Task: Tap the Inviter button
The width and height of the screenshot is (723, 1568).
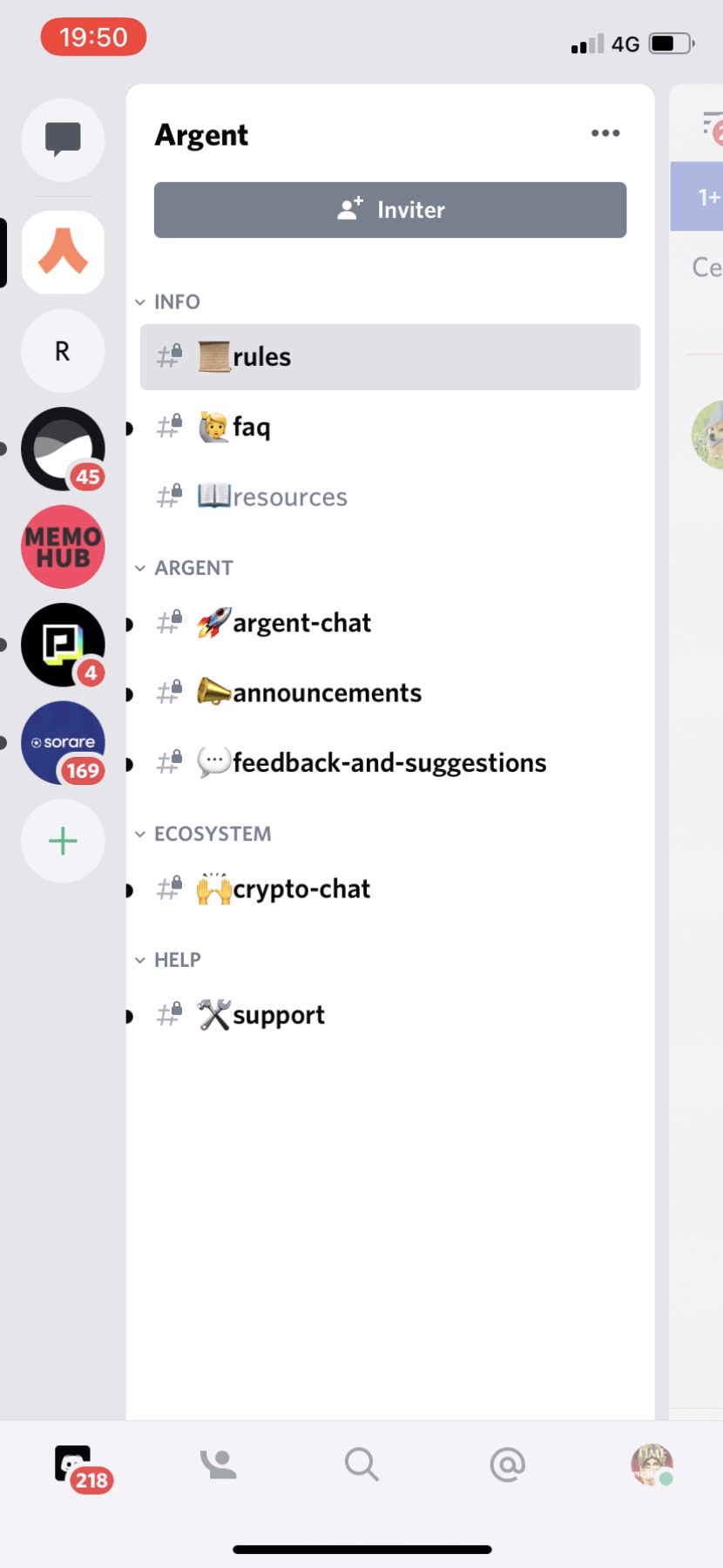Action: pyautogui.click(x=389, y=210)
